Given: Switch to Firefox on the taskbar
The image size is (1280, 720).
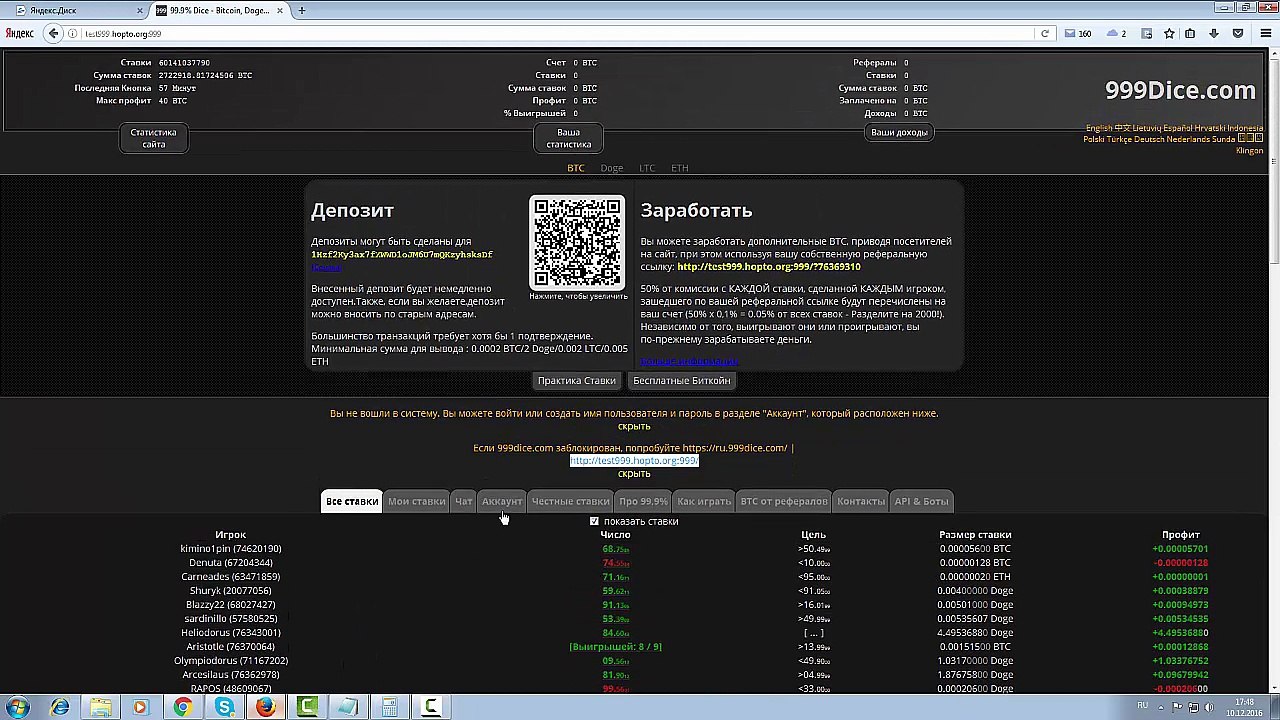Looking at the screenshot, I should coord(265,707).
